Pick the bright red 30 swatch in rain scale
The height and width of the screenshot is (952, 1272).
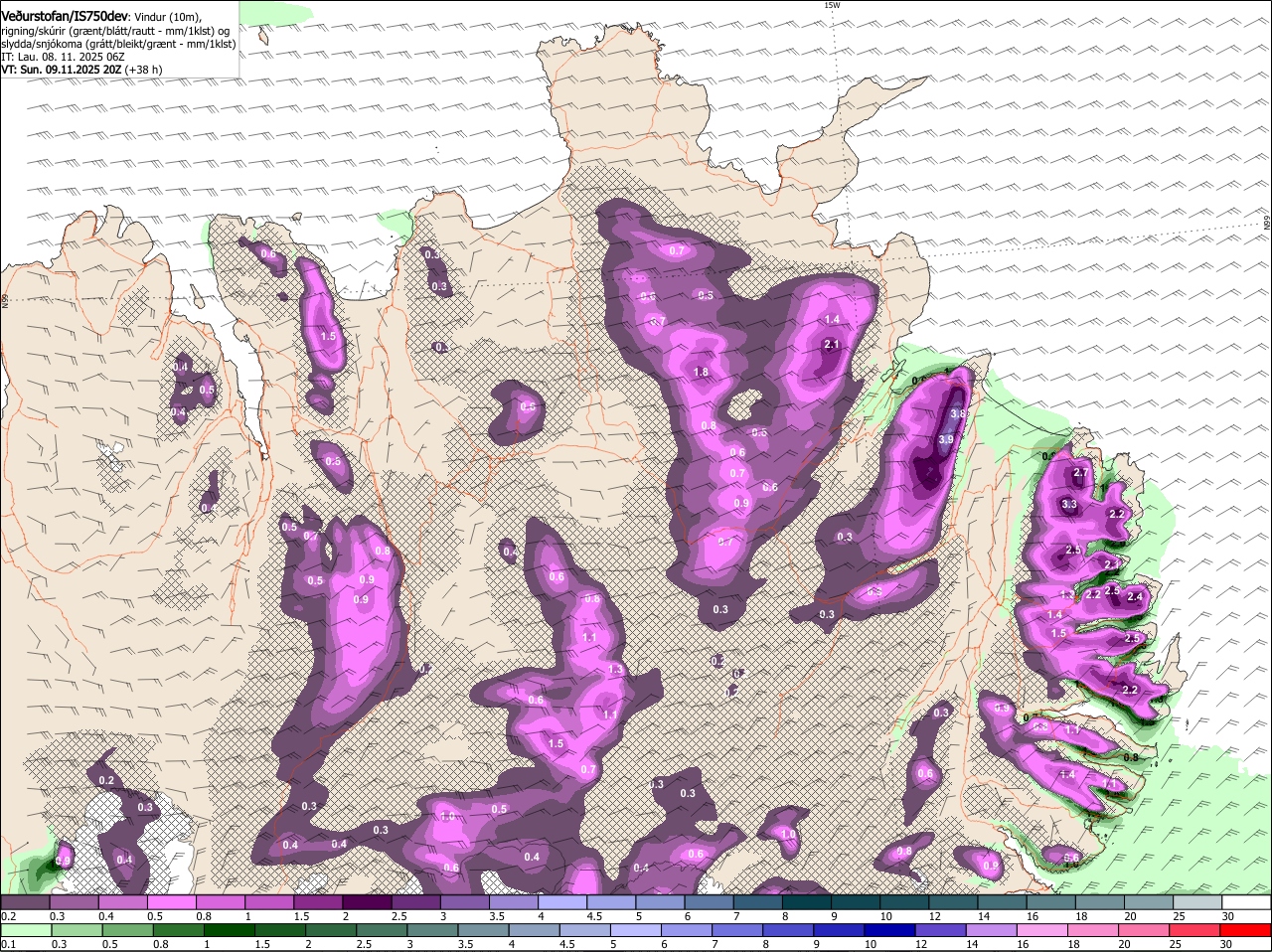[x=1246, y=929]
